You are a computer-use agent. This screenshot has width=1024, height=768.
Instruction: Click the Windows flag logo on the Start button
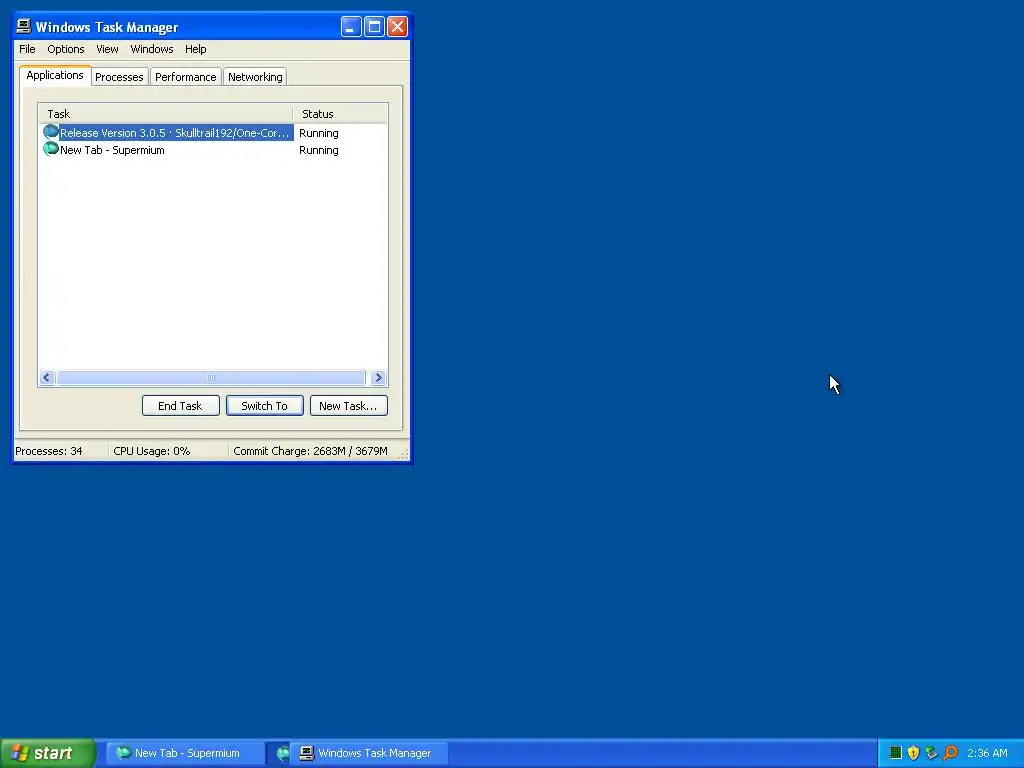(20, 753)
